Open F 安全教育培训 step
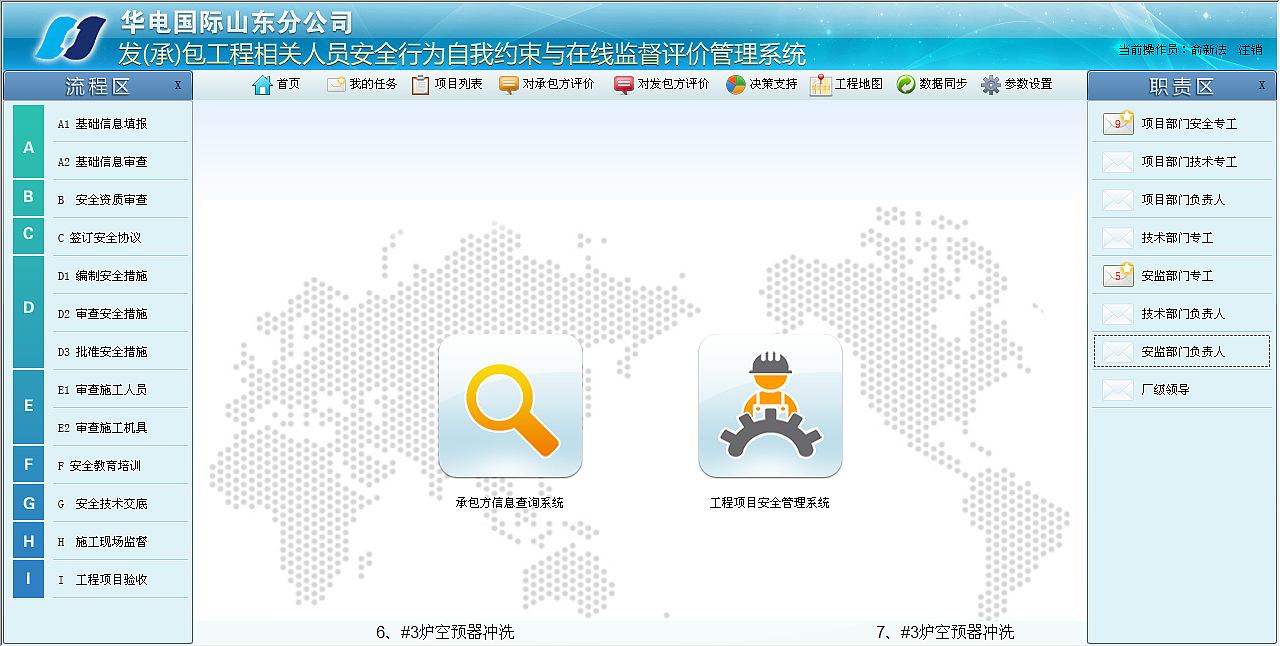This screenshot has width=1280, height=646. tap(100, 466)
